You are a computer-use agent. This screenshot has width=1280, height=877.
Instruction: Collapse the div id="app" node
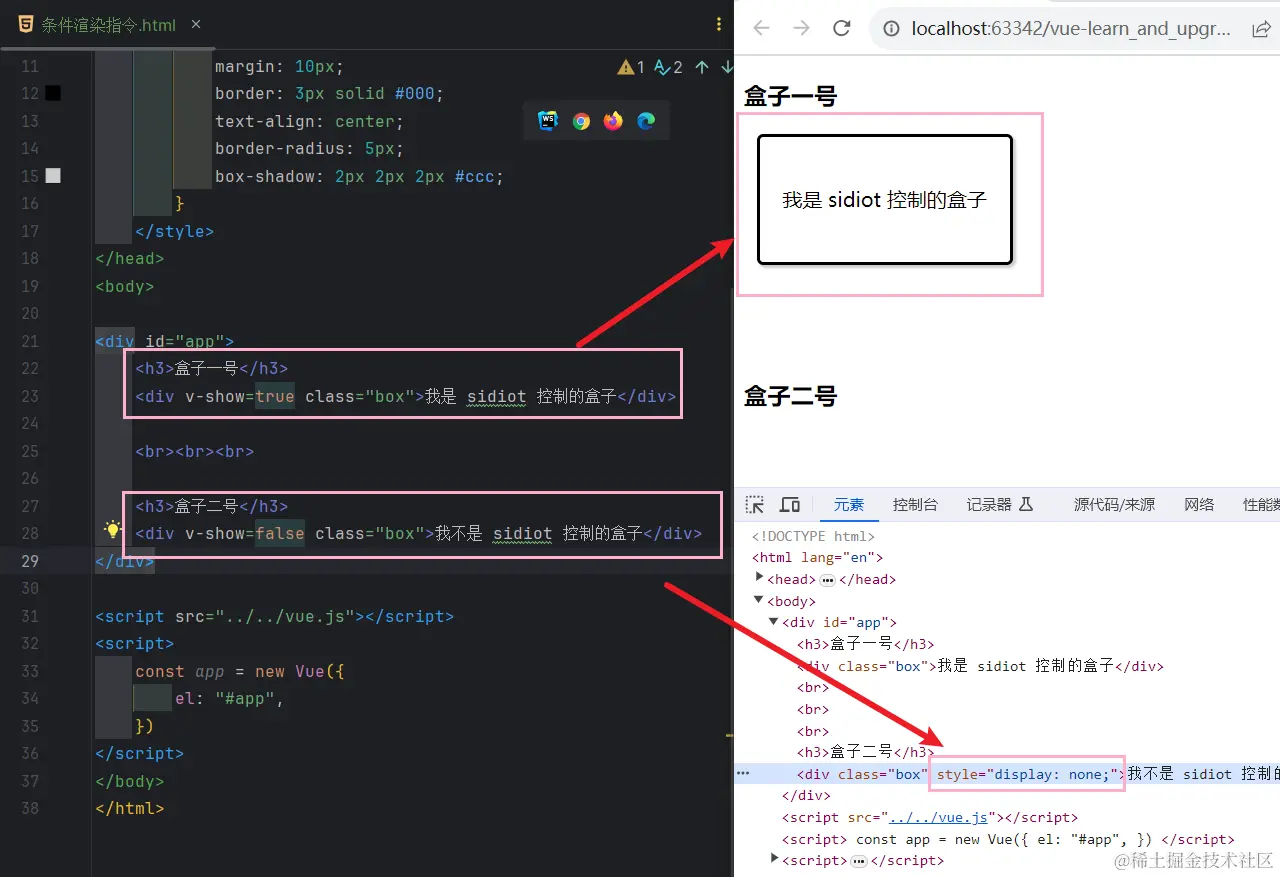tap(774, 622)
